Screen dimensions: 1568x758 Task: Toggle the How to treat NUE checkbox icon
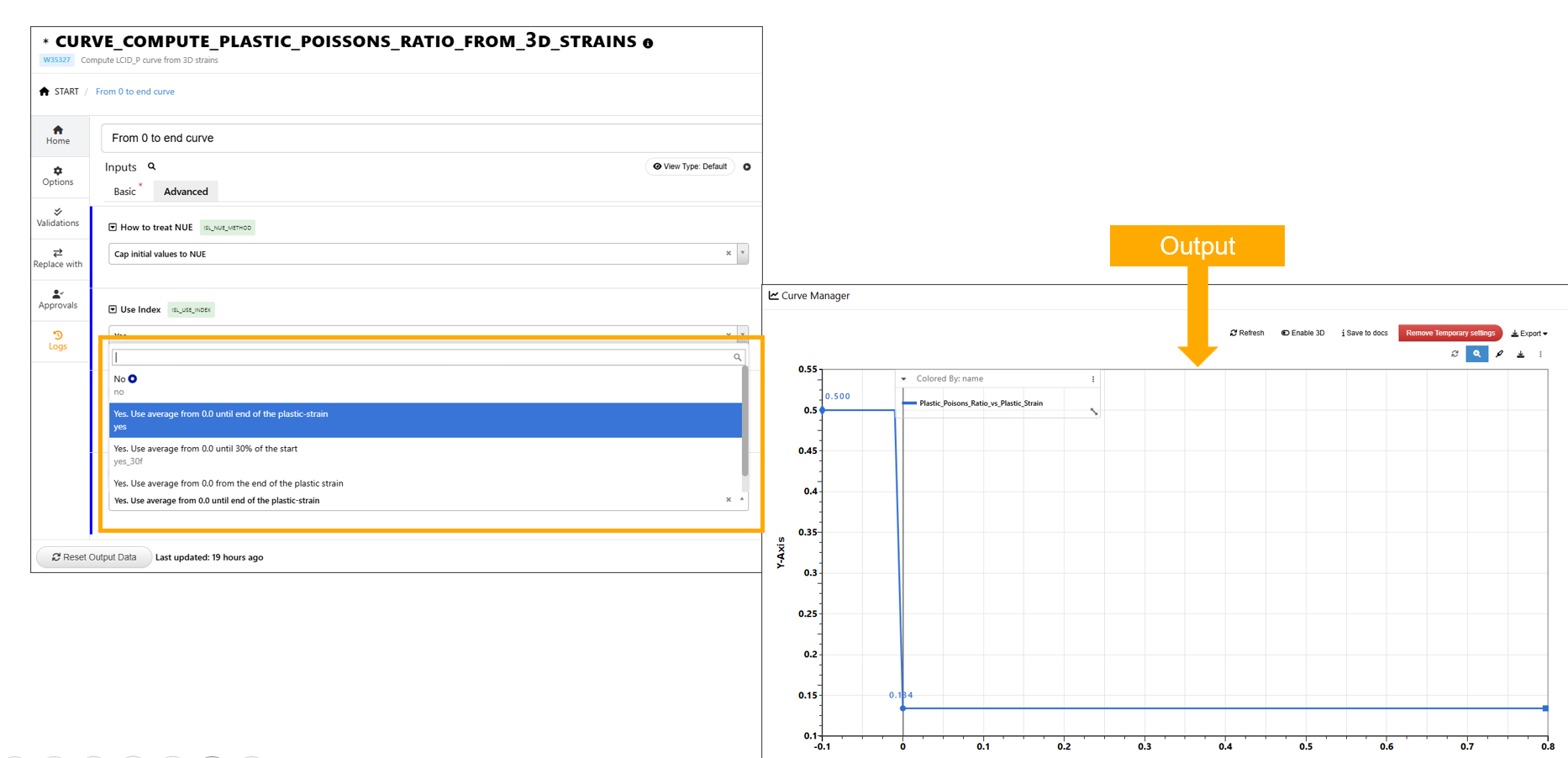point(113,228)
